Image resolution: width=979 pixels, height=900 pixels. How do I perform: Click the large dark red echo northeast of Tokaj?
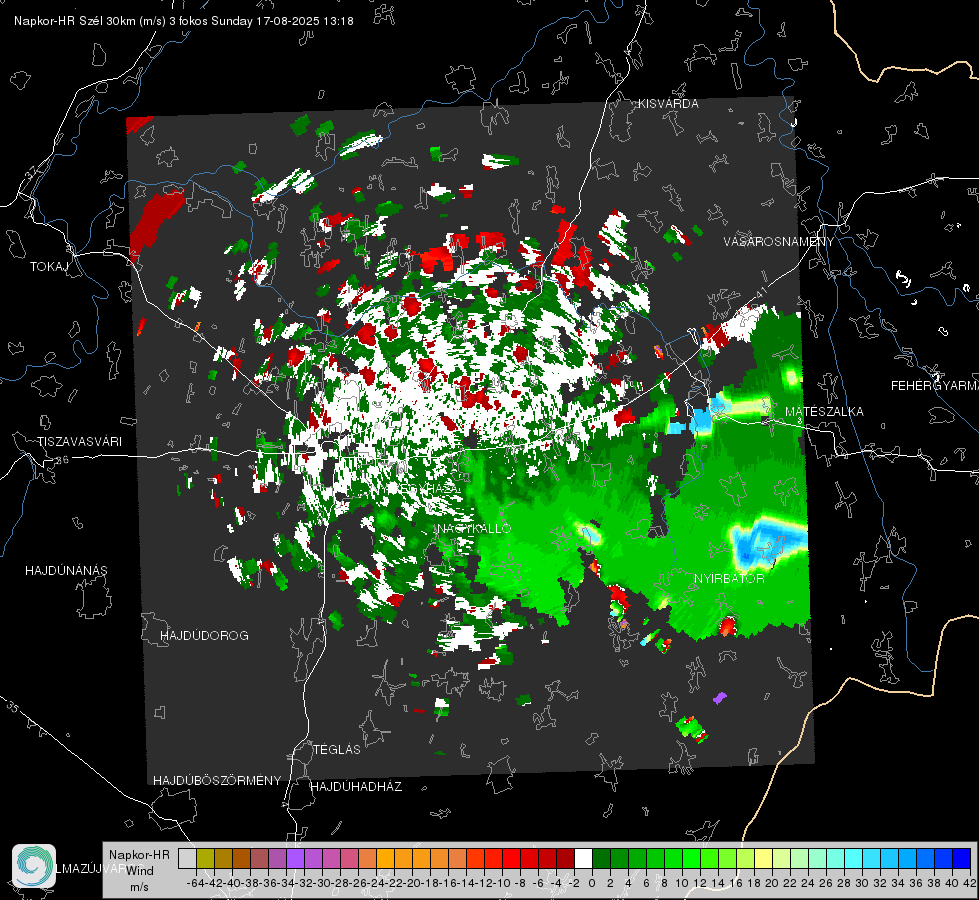155,226
